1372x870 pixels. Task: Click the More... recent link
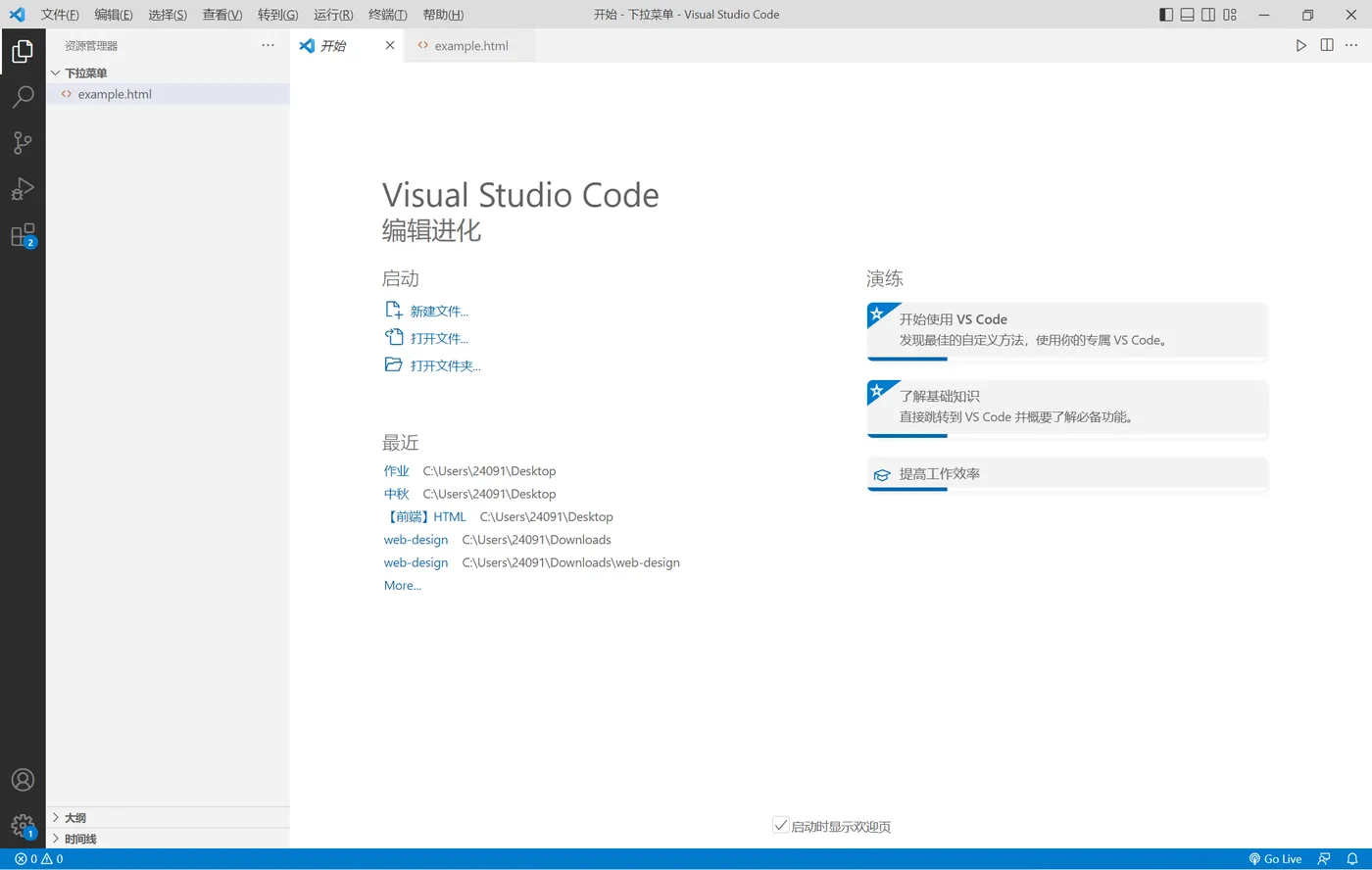click(x=403, y=586)
